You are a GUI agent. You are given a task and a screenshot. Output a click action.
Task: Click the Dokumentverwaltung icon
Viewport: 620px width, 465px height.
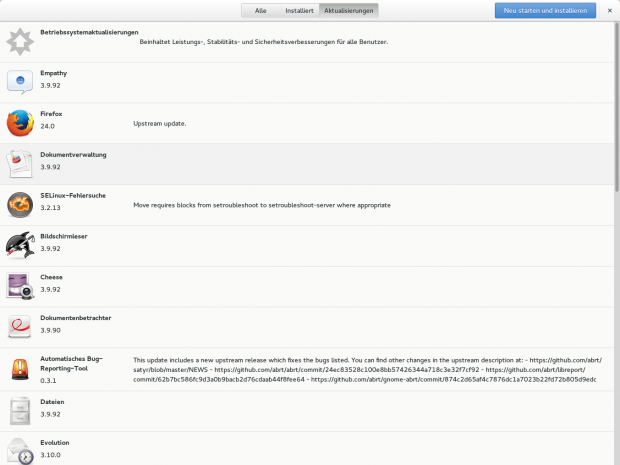pyautogui.click(x=20, y=163)
